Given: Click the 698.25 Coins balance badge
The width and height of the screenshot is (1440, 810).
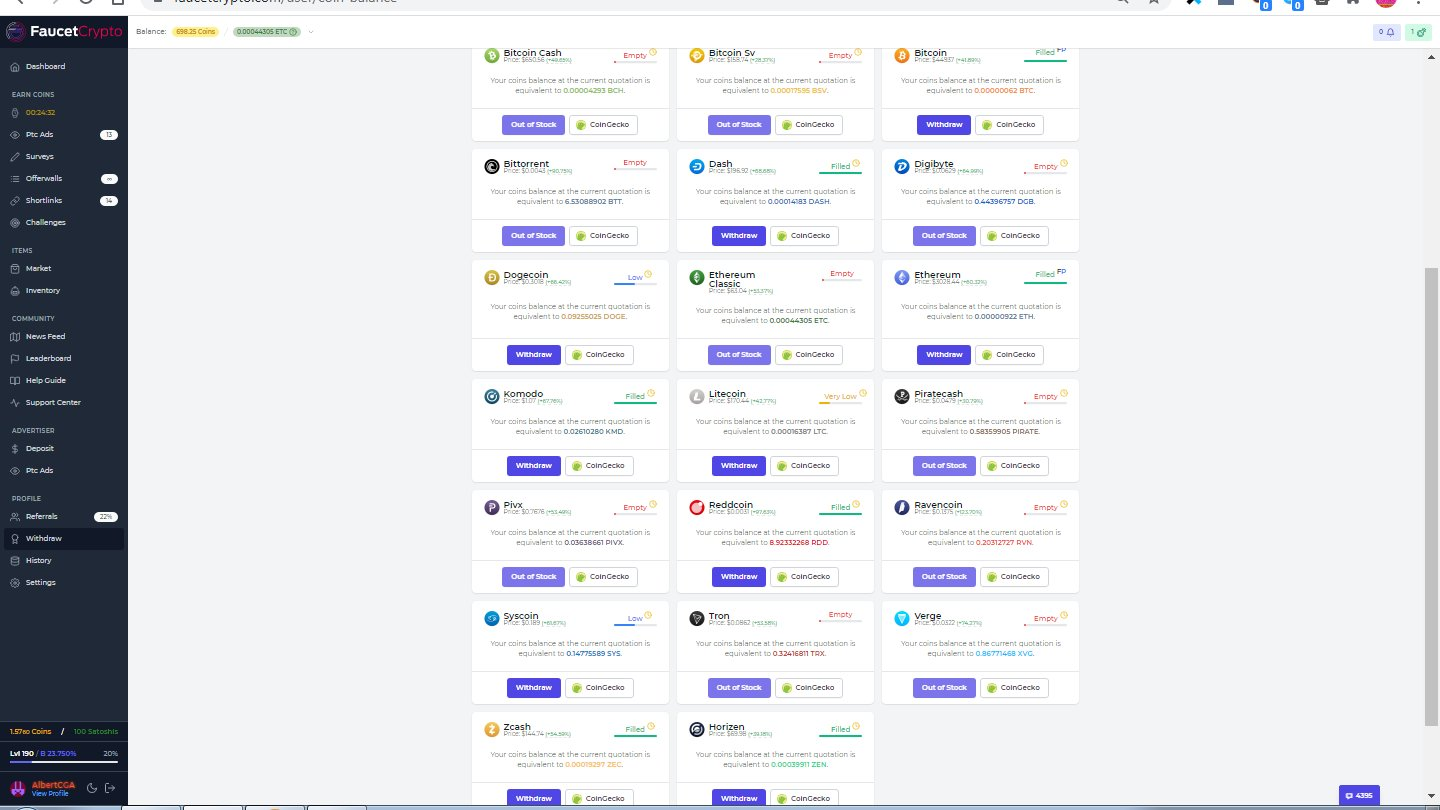Looking at the screenshot, I should click(196, 32).
